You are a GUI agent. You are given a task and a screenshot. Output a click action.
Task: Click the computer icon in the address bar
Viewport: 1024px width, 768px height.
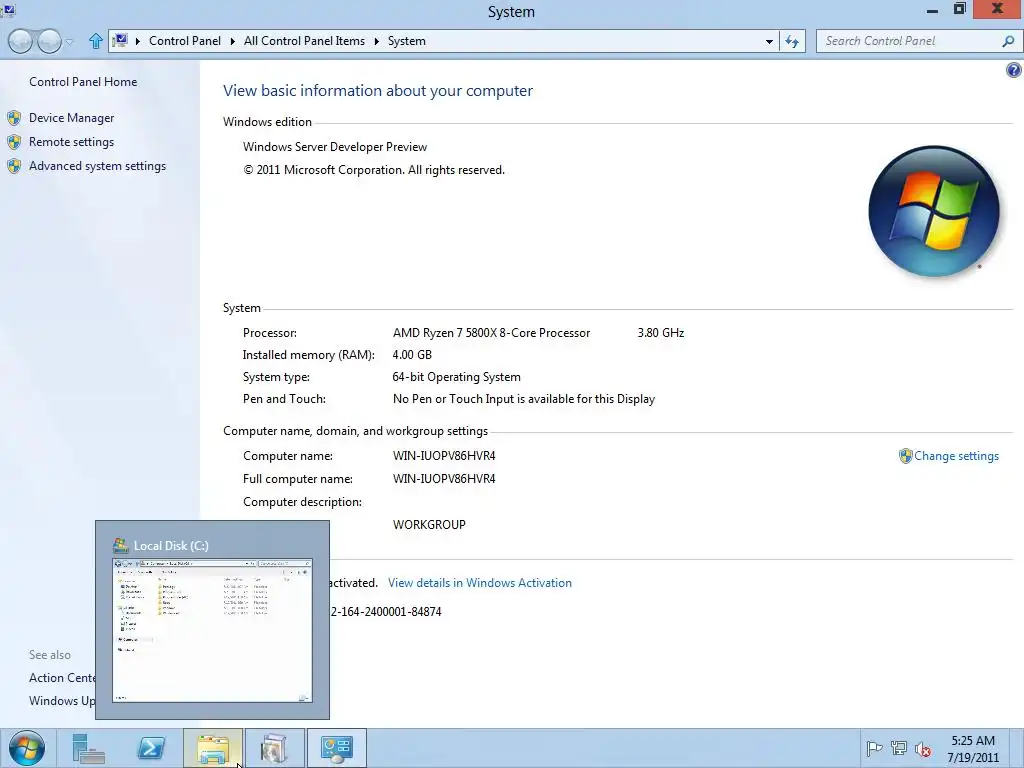click(x=120, y=40)
